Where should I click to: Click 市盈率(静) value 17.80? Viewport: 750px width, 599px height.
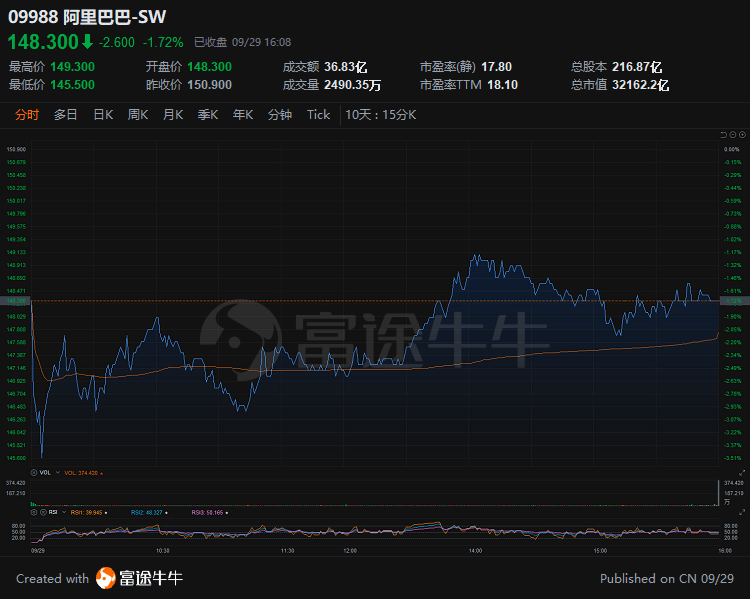click(x=496, y=67)
